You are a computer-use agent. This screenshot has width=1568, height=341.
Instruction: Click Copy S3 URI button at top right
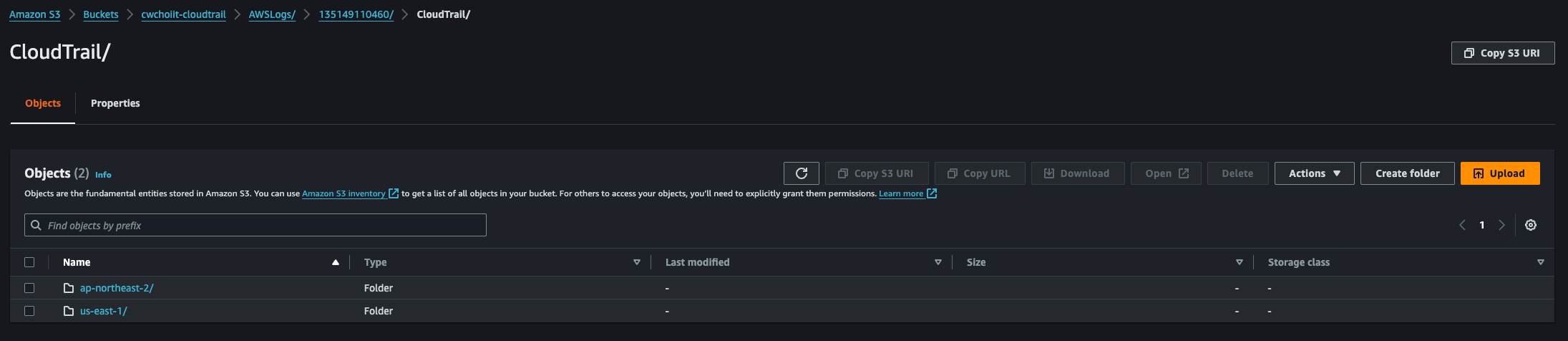pyautogui.click(x=1503, y=53)
